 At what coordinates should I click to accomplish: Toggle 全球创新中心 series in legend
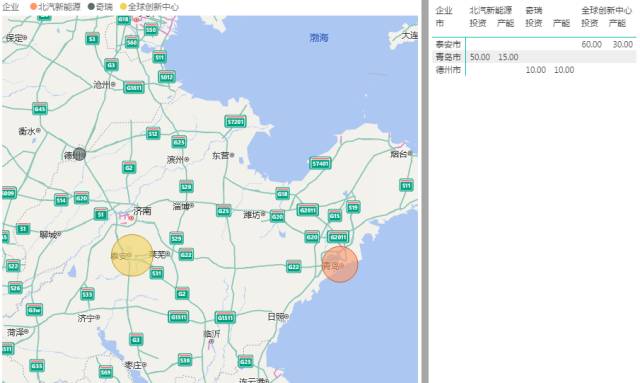149,7
